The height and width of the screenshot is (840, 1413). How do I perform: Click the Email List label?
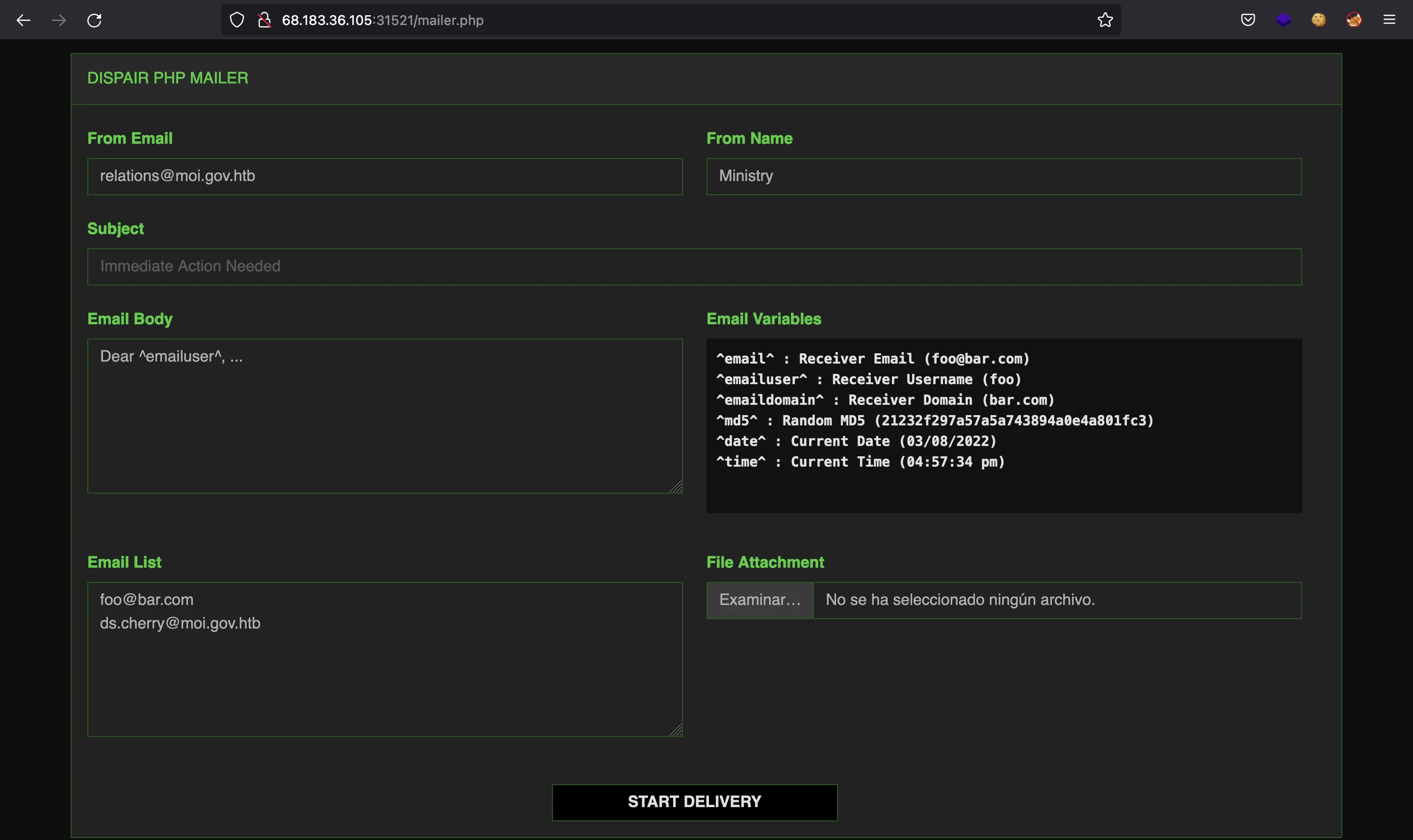(x=124, y=563)
